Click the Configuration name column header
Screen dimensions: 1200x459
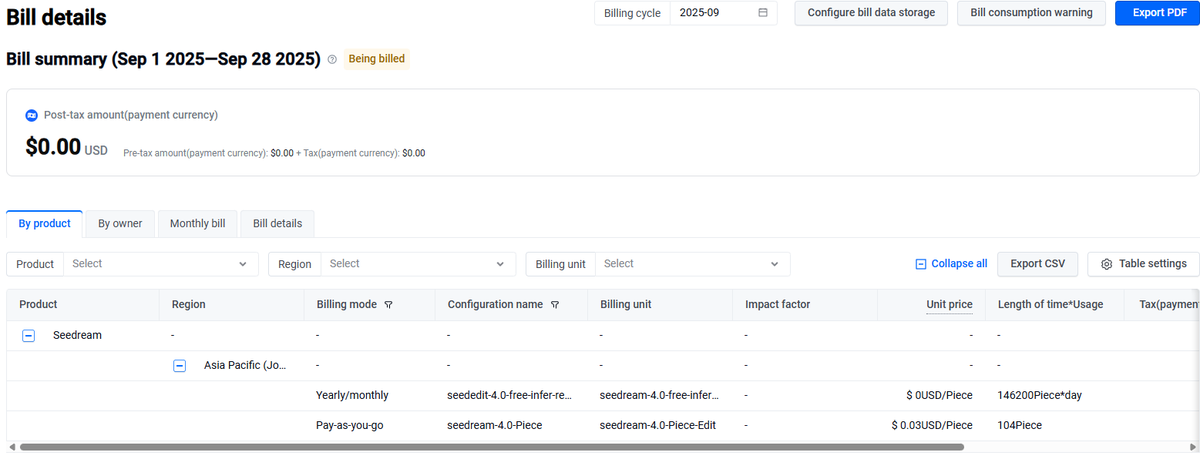pyautogui.click(x=495, y=304)
